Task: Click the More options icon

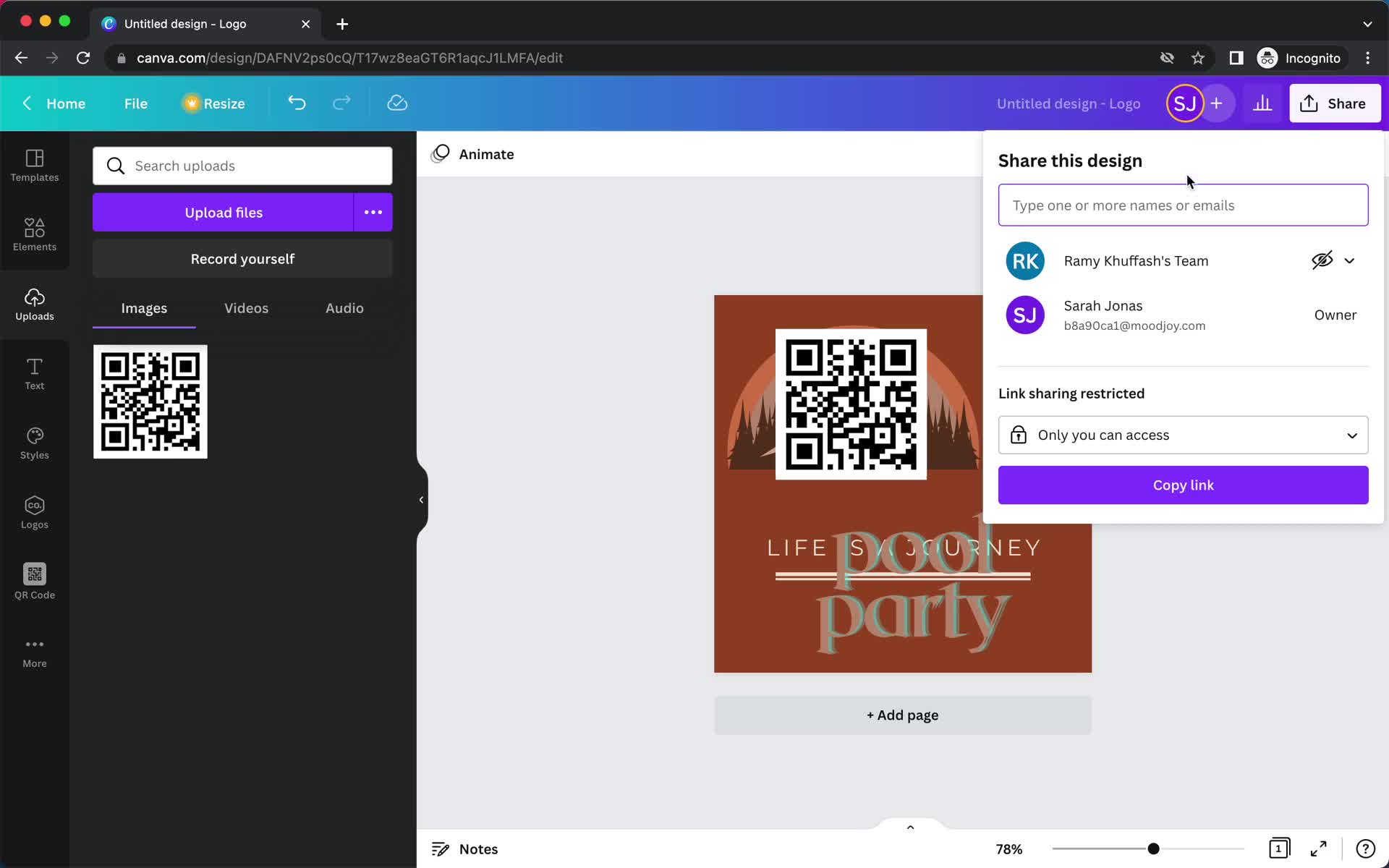Action: [373, 212]
